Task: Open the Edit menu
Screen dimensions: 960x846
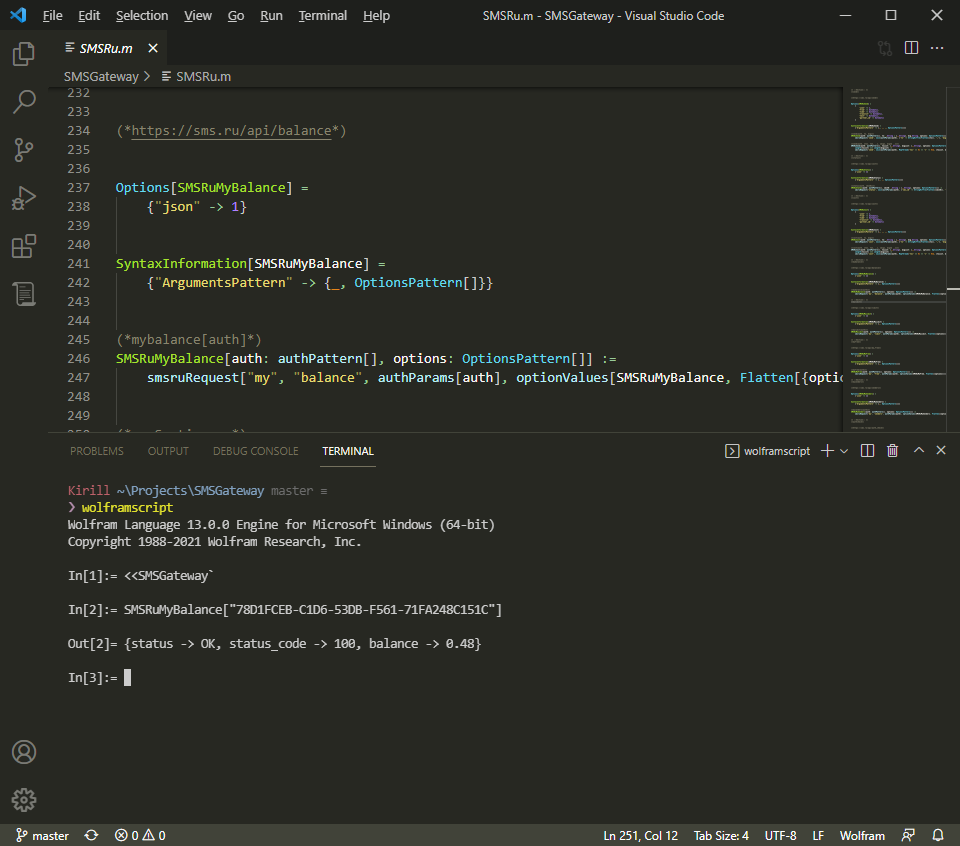Action: click(x=89, y=15)
